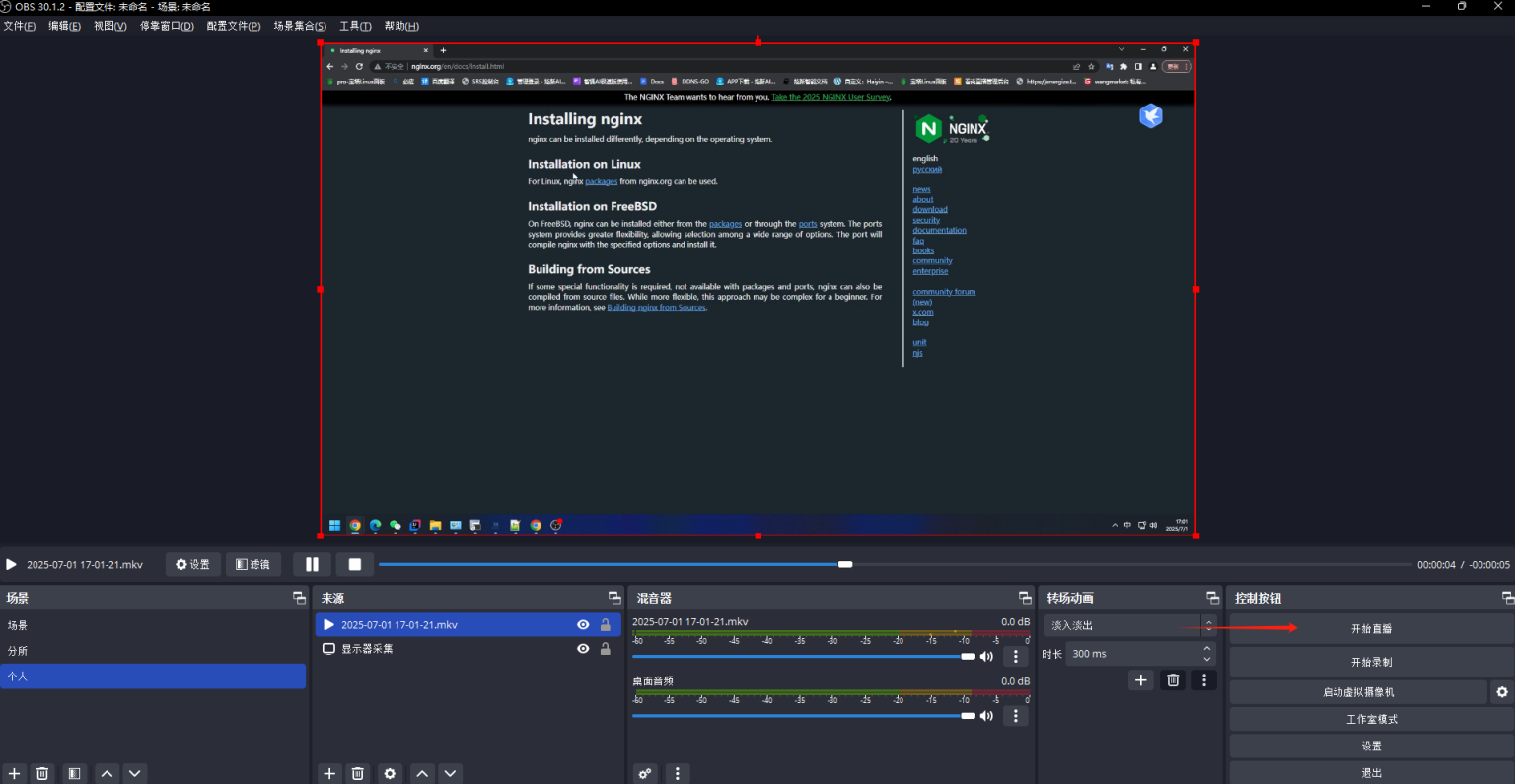Delete the selected scene using the trash icon

[x=42, y=774]
